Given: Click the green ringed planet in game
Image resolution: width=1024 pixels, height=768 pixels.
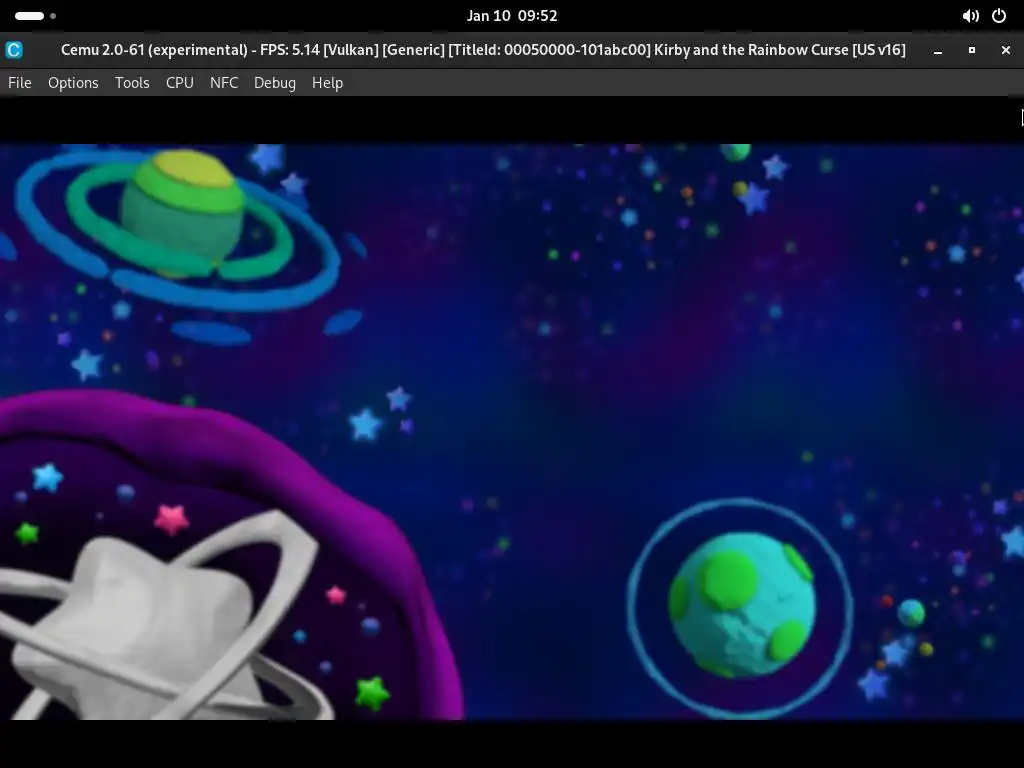Looking at the screenshot, I should point(181,214).
